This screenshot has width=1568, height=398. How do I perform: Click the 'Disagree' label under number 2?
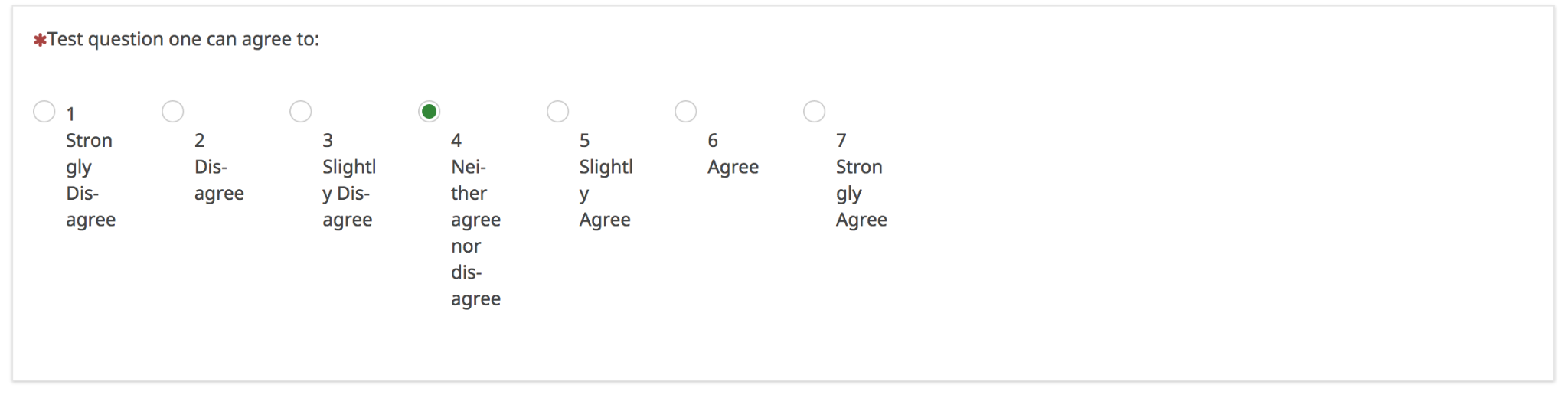219,181
